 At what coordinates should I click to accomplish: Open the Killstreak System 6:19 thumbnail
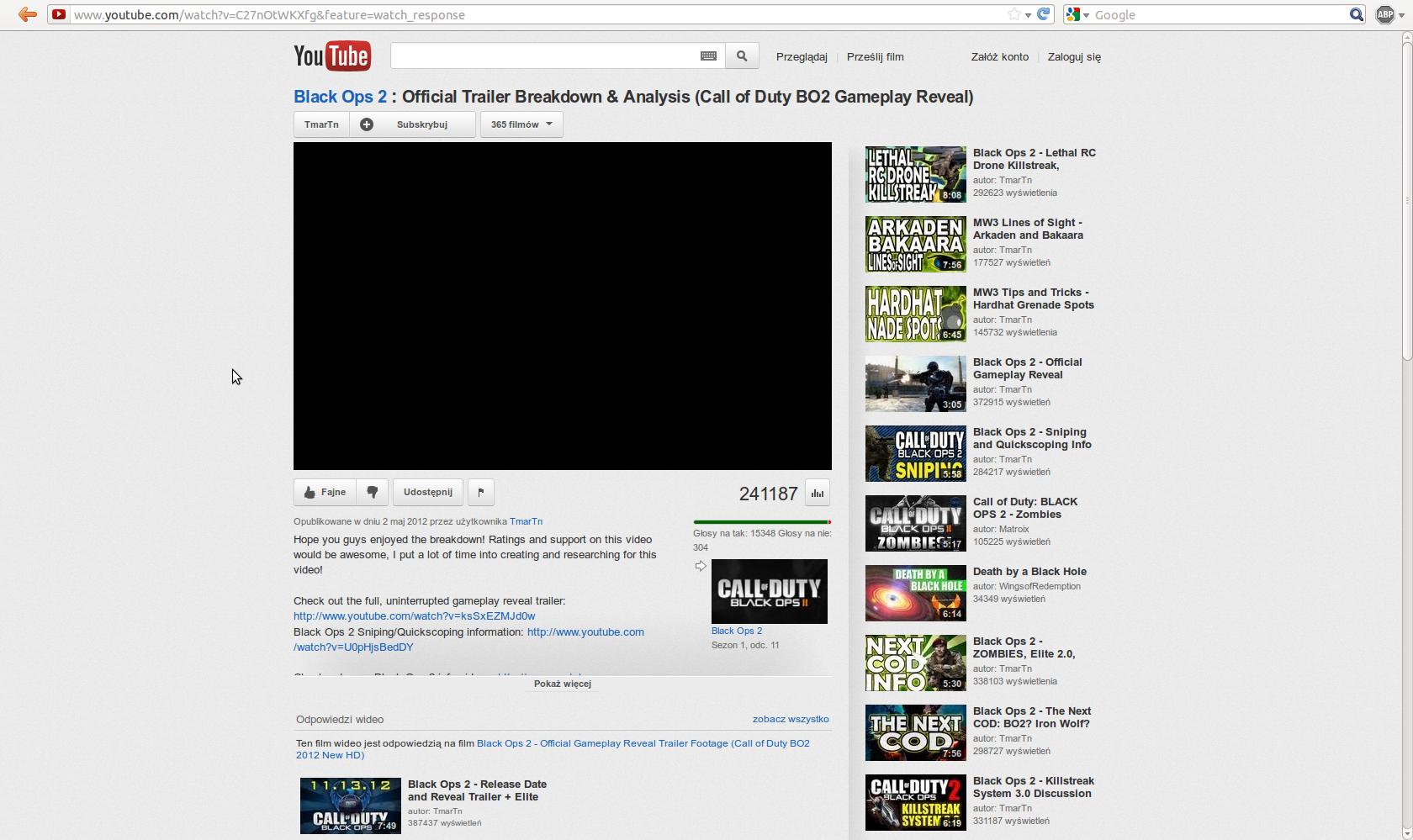point(916,802)
